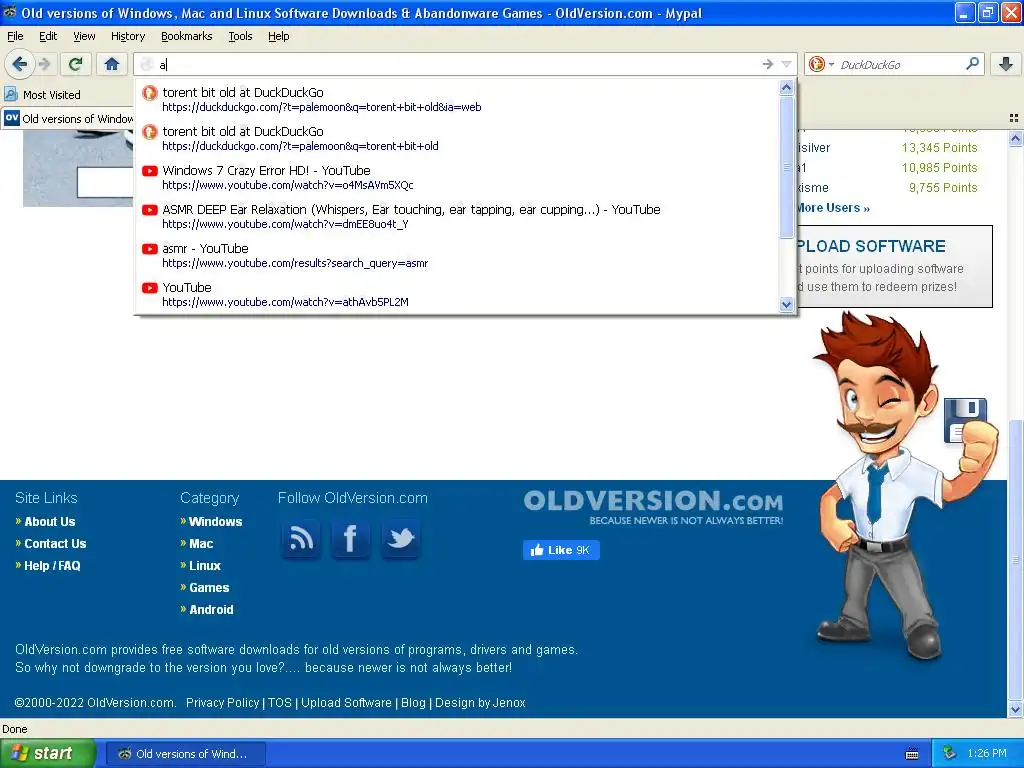Open the Games category link
1024x768 pixels.
[209, 588]
